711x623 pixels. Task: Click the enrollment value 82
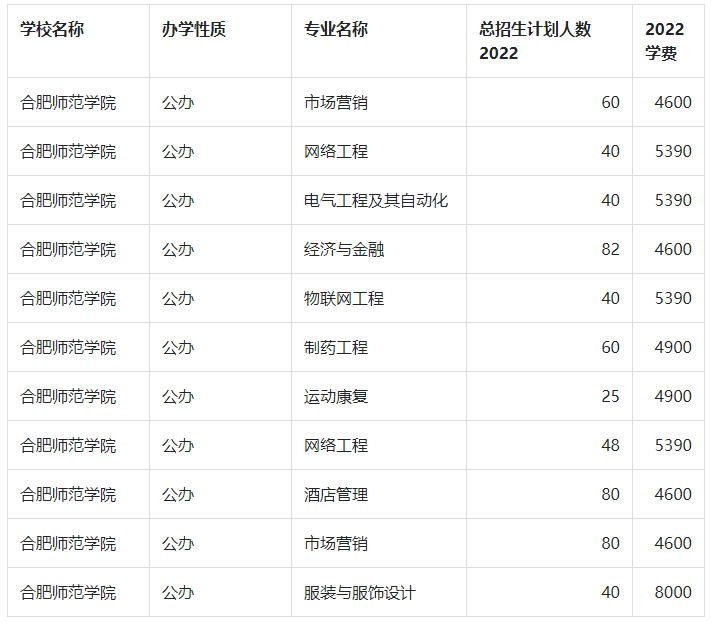(610, 249)
